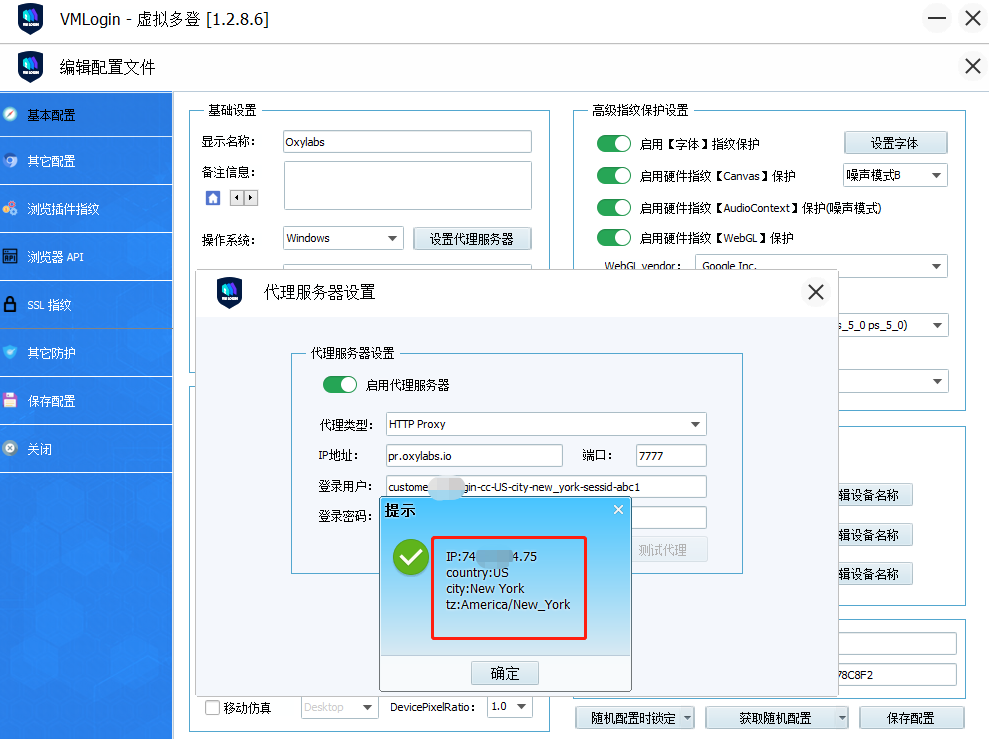The height and width of the screenshot is (739, 989).
Task: Disable the 启用【字体】指纹保护 toggle
Action: pos(613,144)
